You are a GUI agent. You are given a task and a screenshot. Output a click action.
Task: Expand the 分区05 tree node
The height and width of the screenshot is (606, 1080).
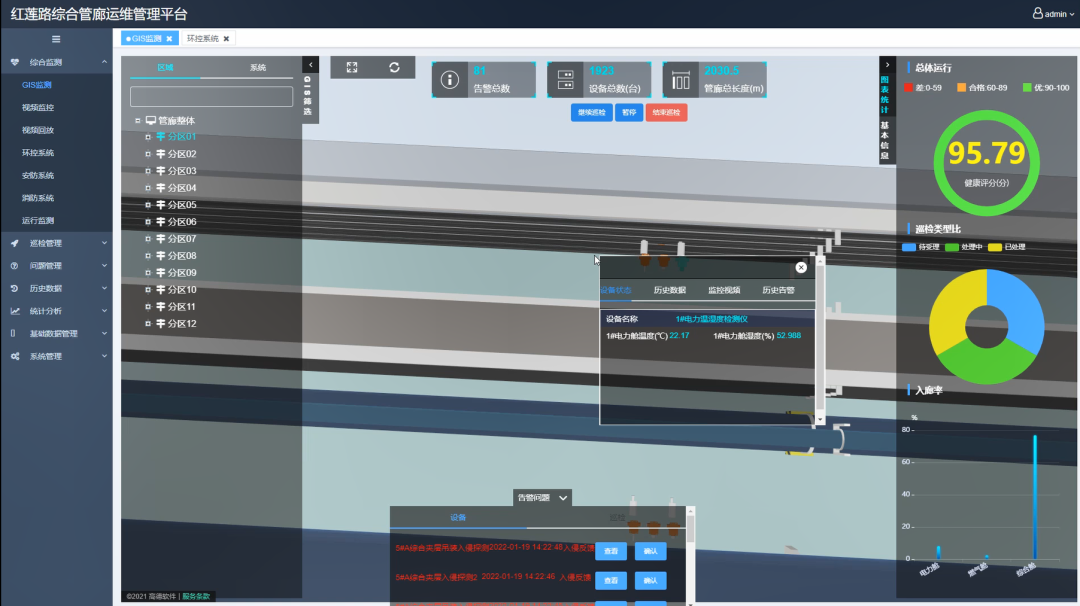click(148, 205)
